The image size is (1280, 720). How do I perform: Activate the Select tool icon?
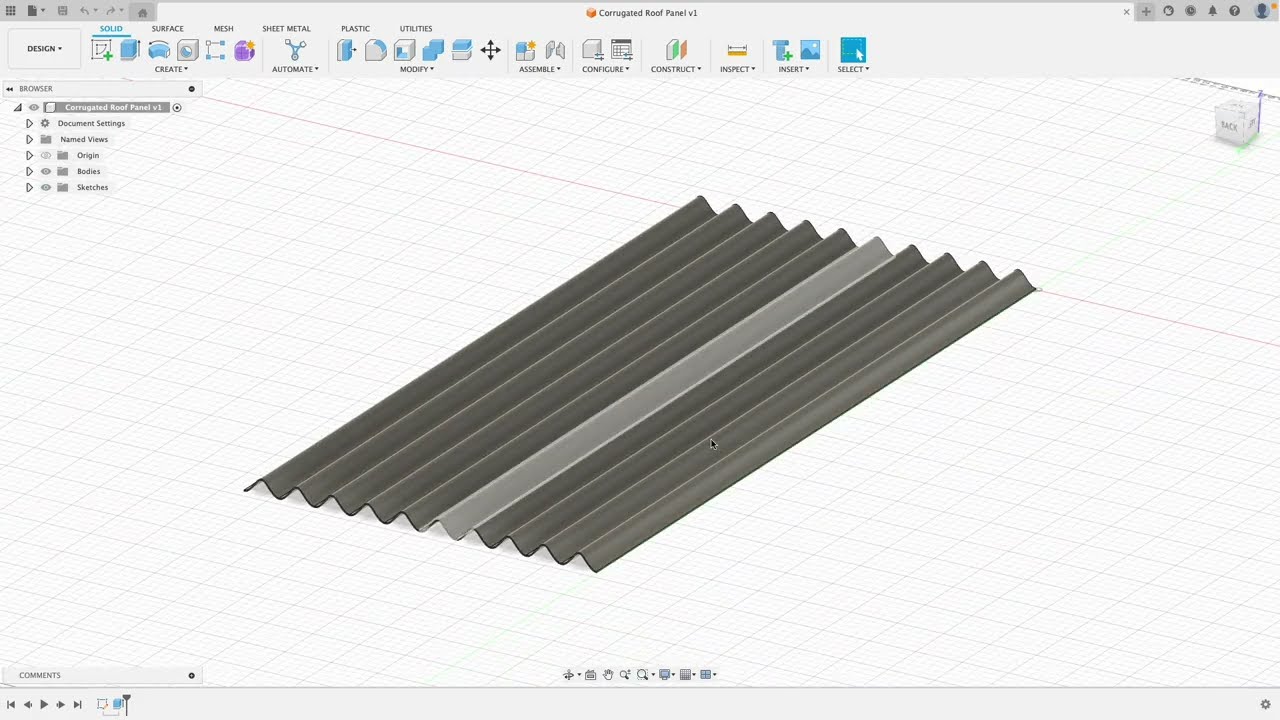click(853, 50)
